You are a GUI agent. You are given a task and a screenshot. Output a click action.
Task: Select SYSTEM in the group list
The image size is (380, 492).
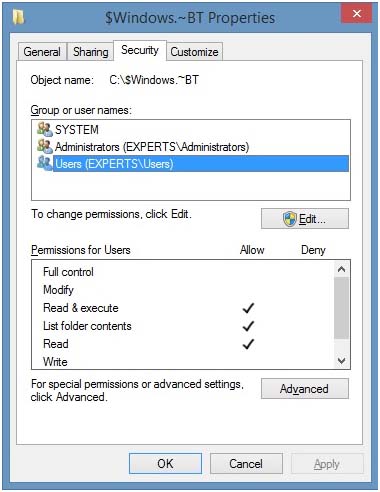coord(77,129)
